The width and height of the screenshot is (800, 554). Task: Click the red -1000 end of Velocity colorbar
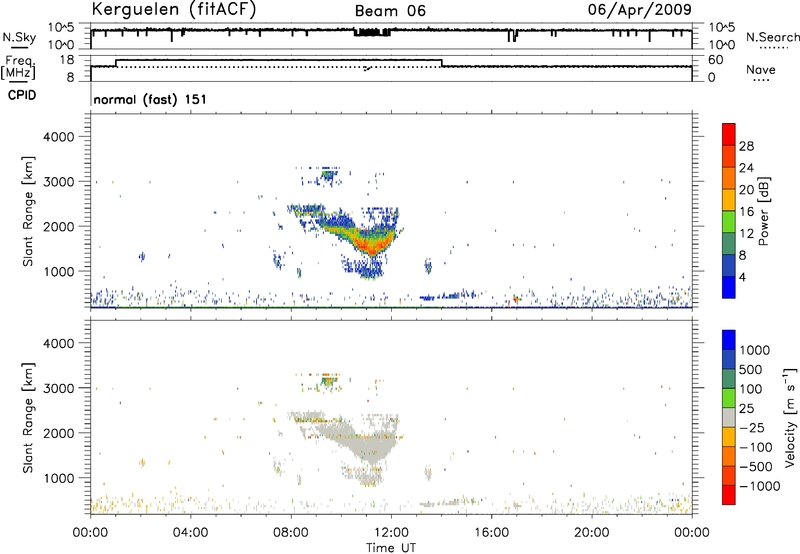click(x=729, y=495)
